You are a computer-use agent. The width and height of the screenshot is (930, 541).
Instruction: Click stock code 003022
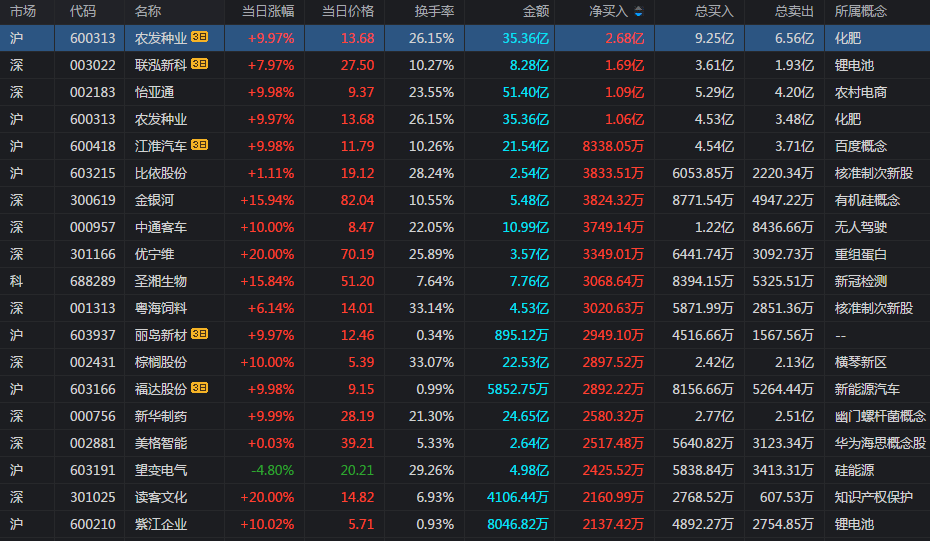(93, 65)
